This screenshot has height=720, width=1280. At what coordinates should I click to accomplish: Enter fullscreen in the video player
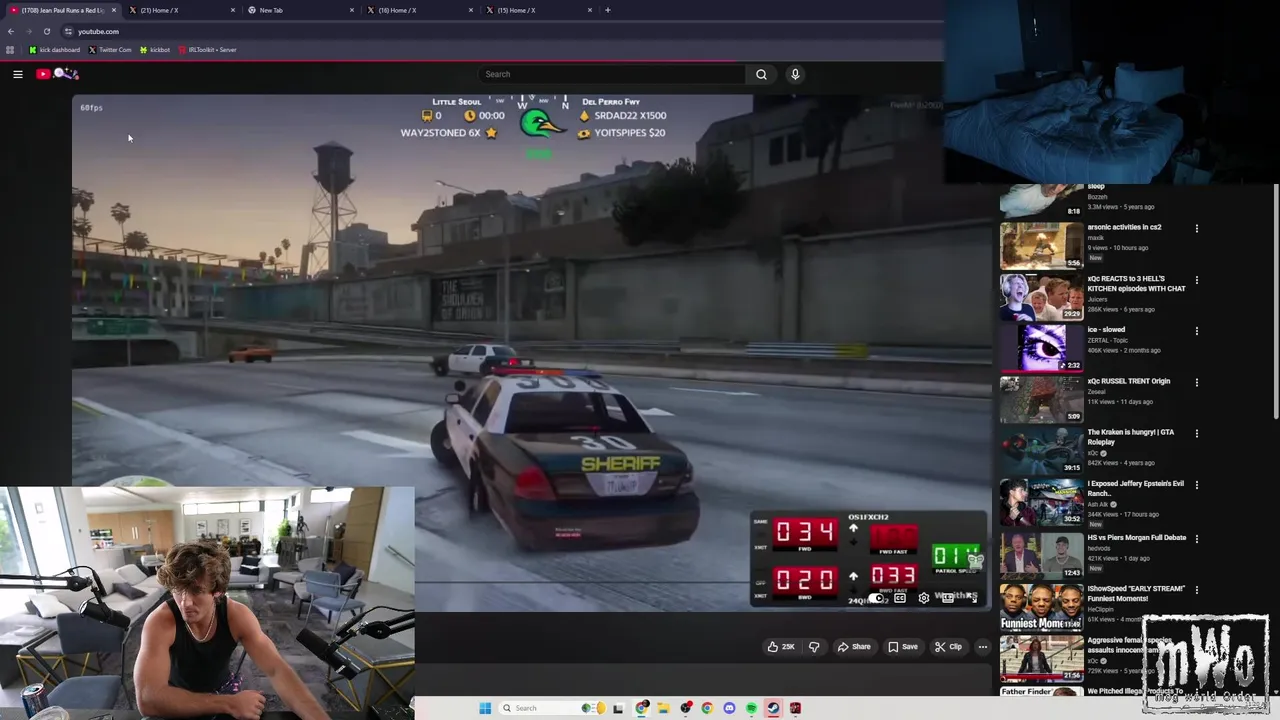974,598
